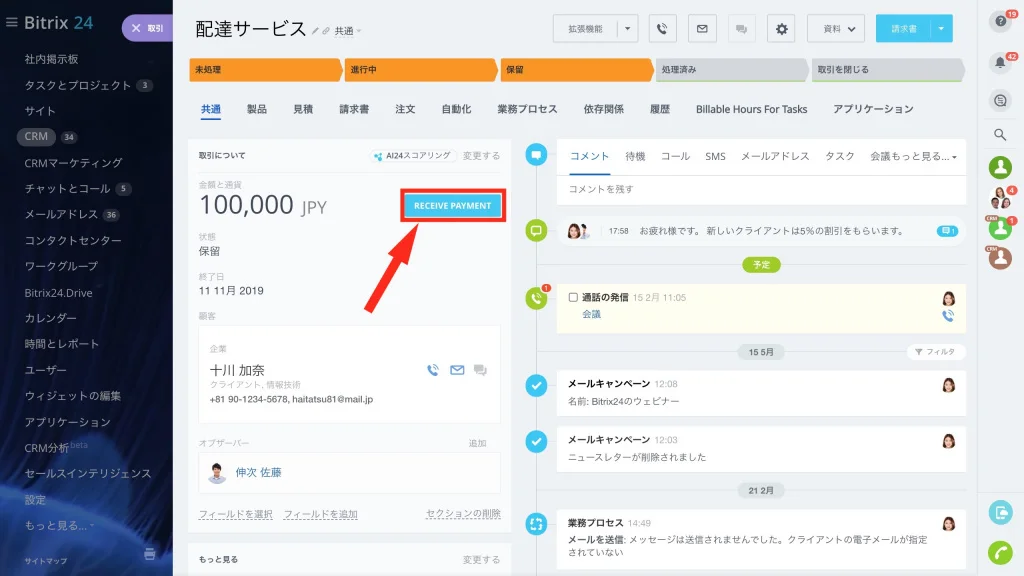Open CRM in the left sidebar
The width and height of the screenshot is (1024, 576).
click(36, 136)
